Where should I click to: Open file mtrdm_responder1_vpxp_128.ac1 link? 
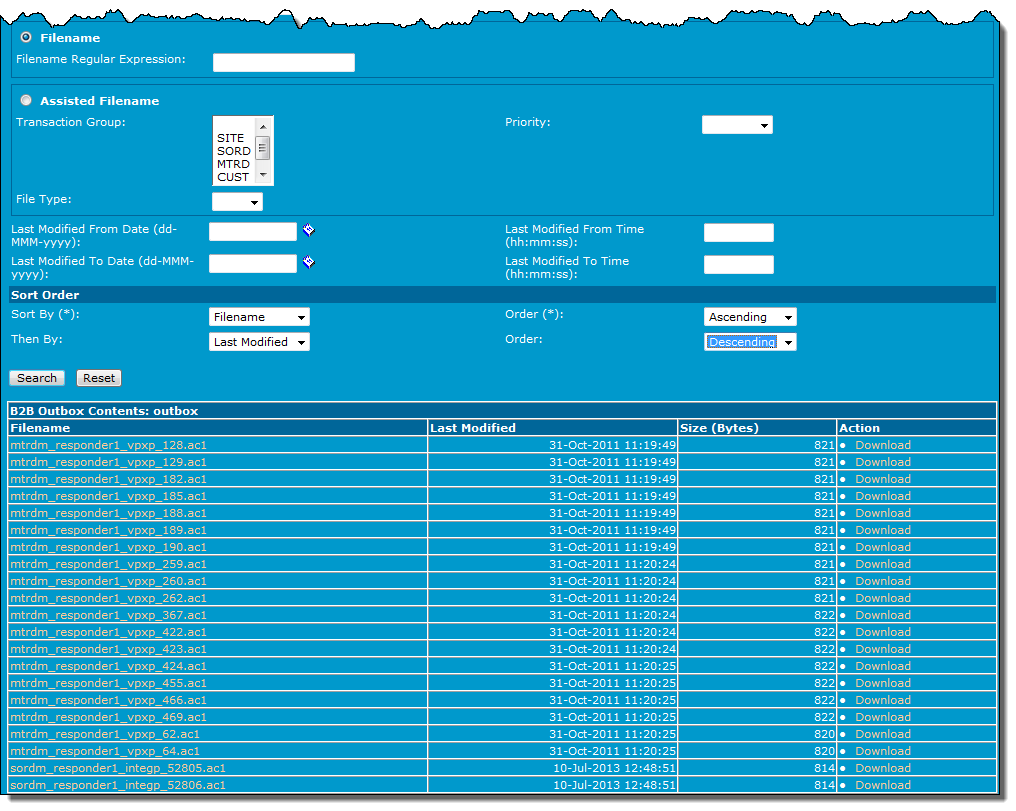tap(108, 445)
